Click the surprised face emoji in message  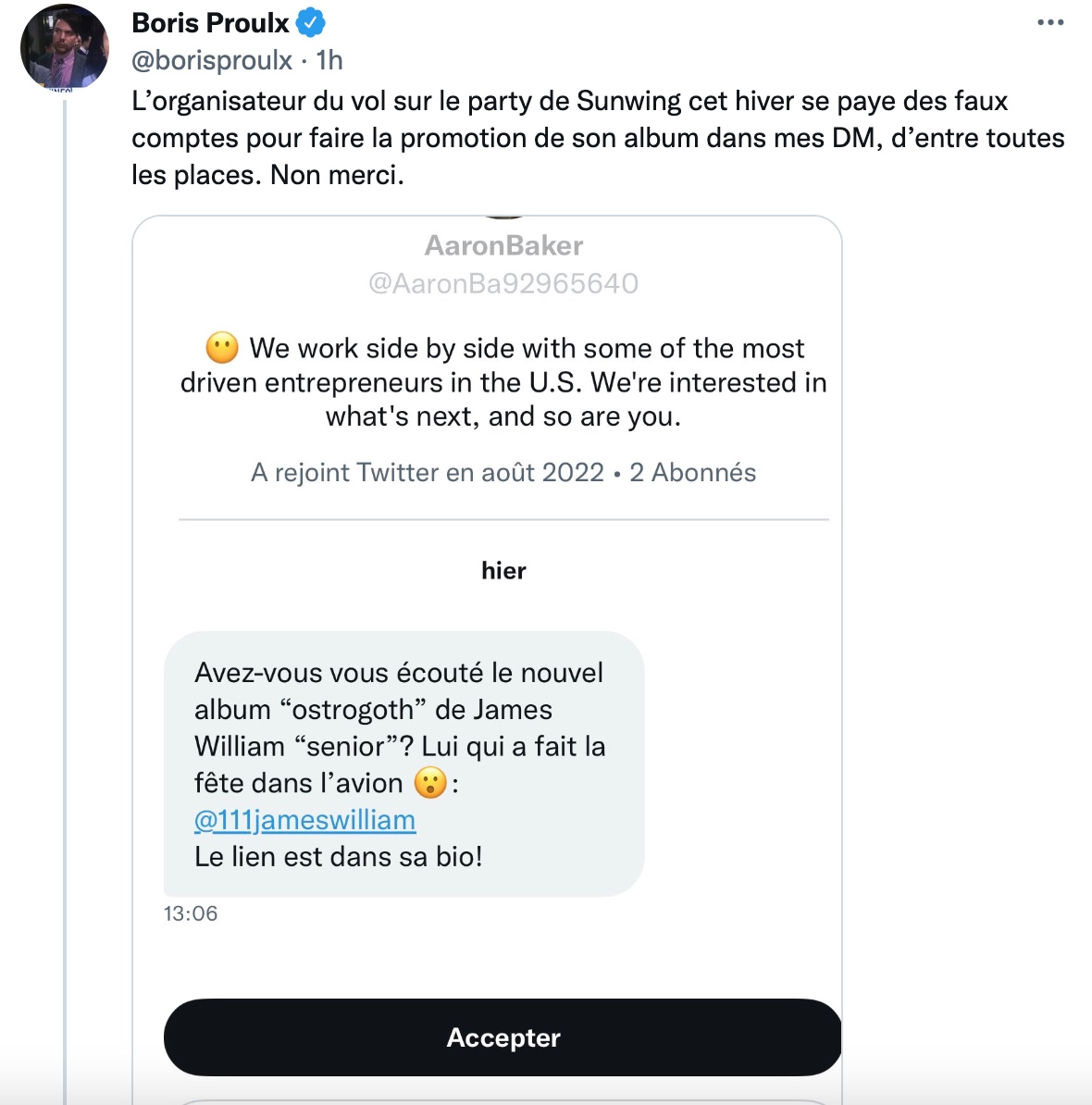point(430,783)
